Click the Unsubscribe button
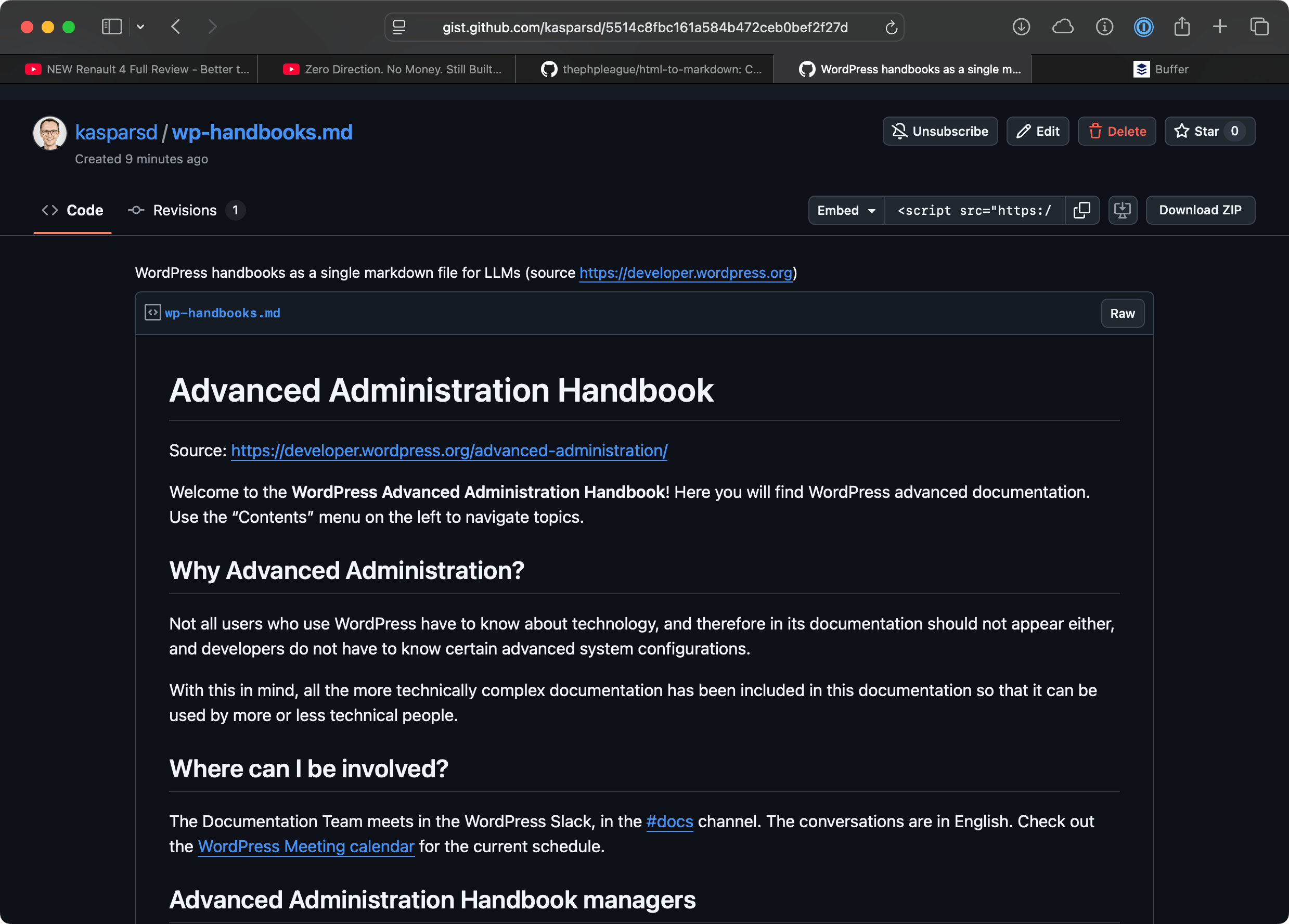The width and height of the screenshot is (1289, 924). point(940,131)
